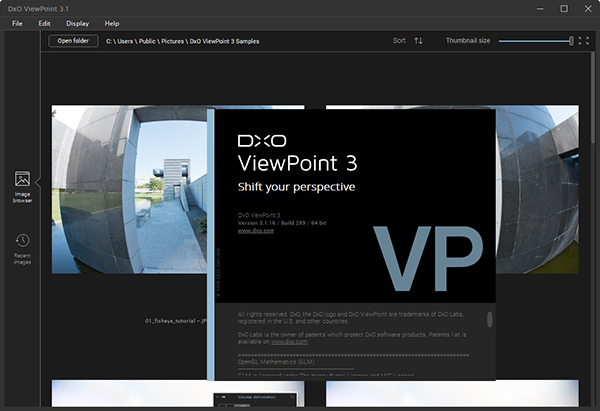Click the Version 3.1.16 build text
600x411 pixels.
coord(282,223)
